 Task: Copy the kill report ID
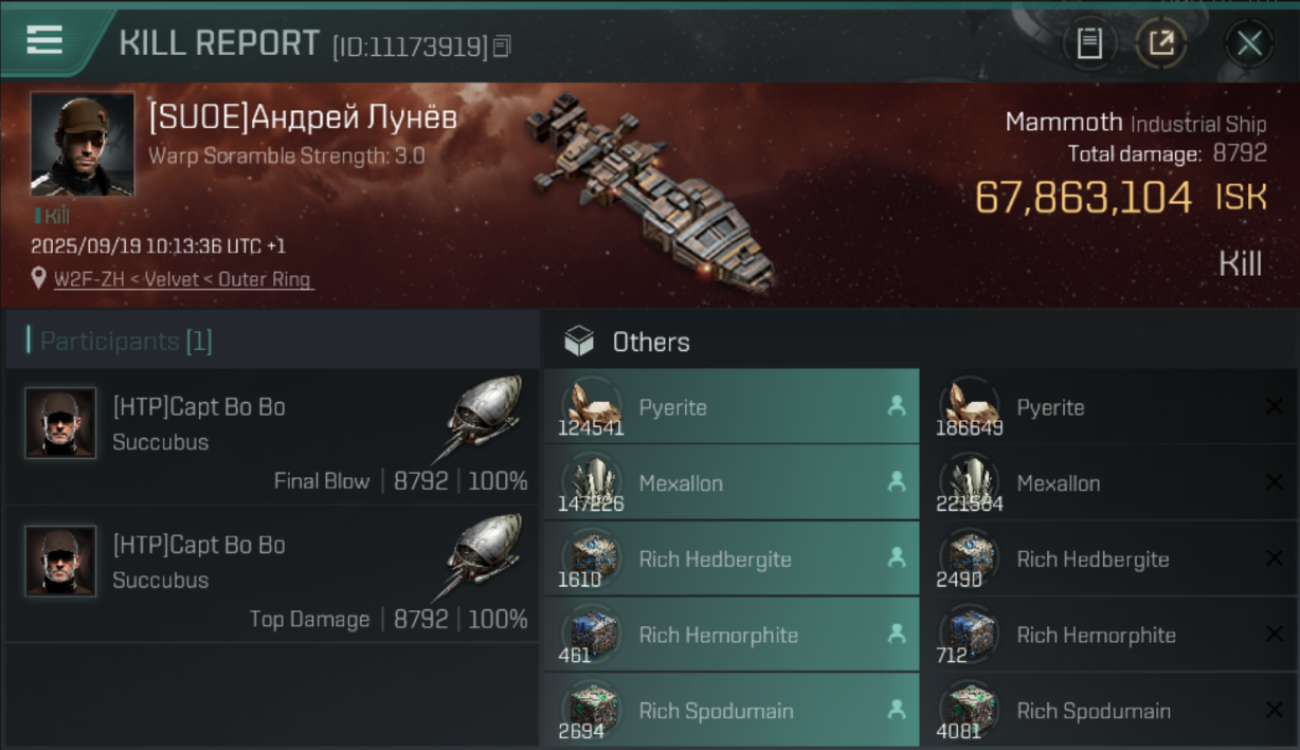[x=502, y=46]
